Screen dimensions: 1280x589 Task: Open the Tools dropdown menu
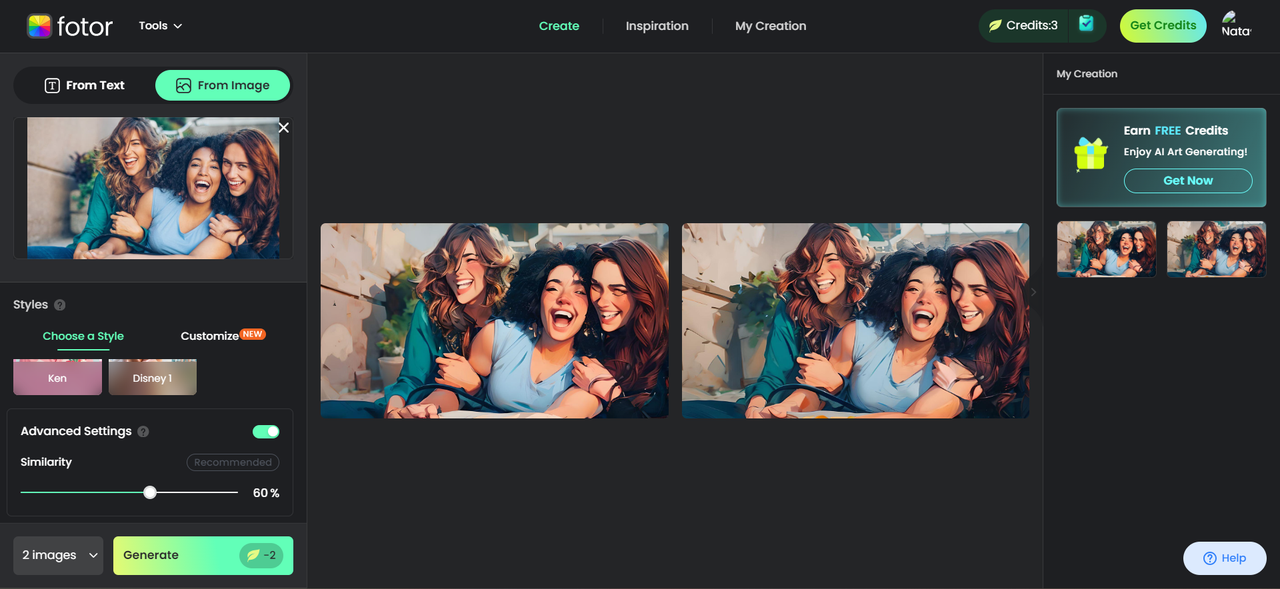[160, 26]
